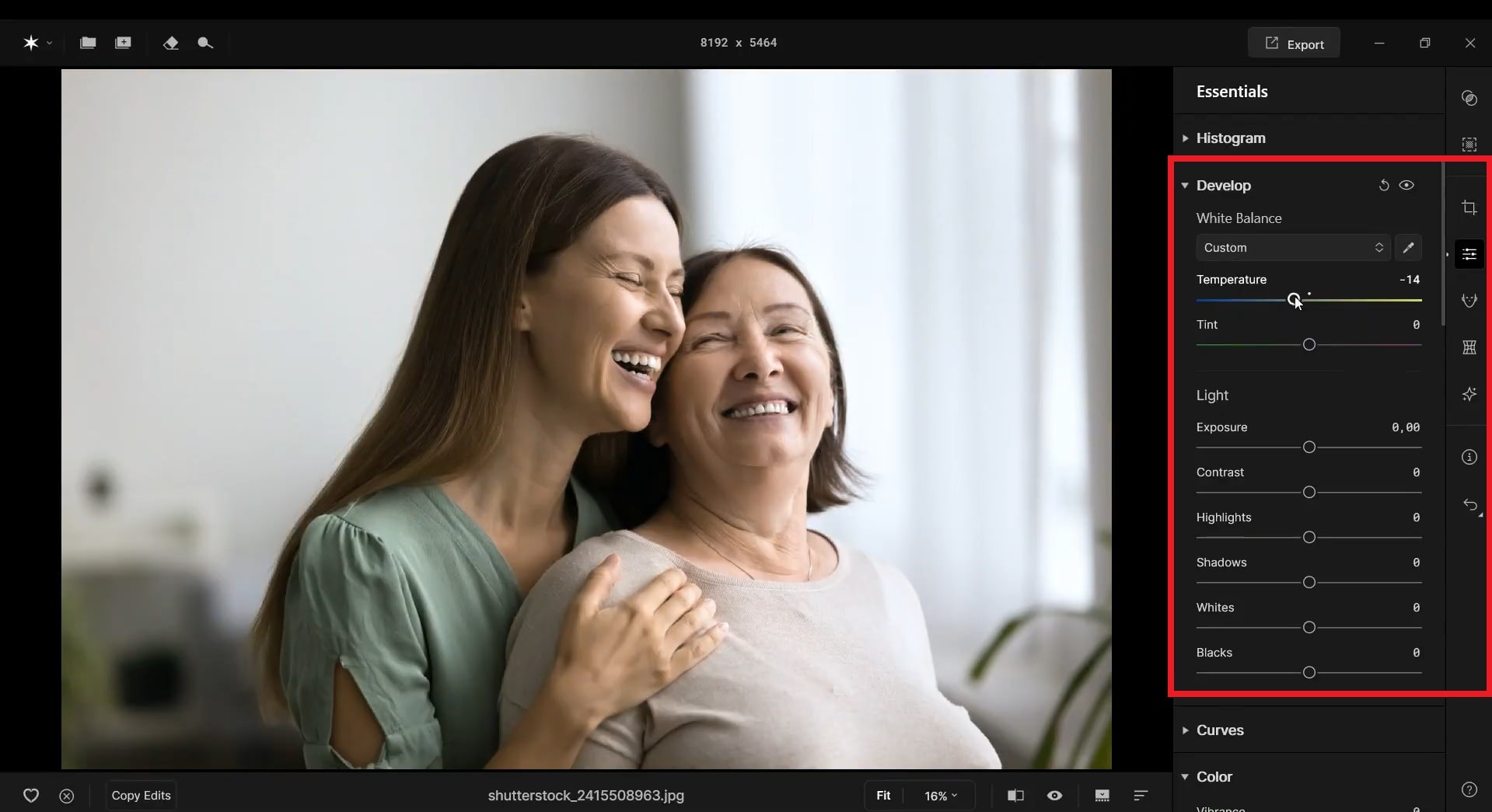Maximize or restore the application window

[x=1424, y=44]
